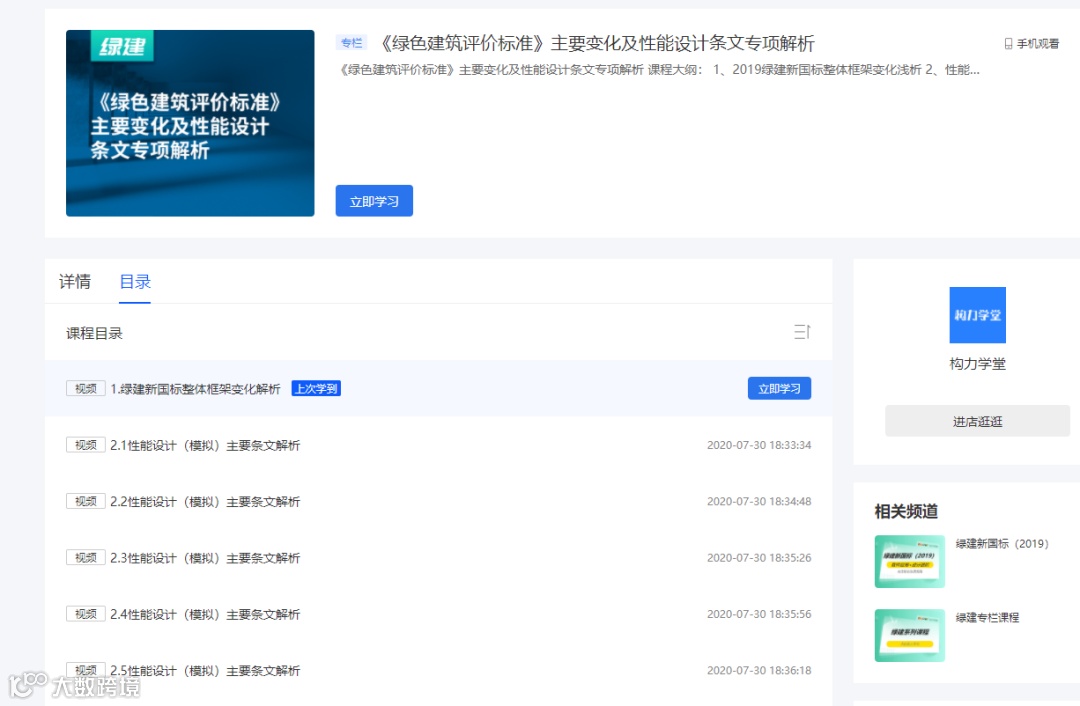The width and height of the screenshot is (1080, 706).
Task: Open lesson 2.1性能设计（模拟）主要条文解析
Action: coord(205,446)
